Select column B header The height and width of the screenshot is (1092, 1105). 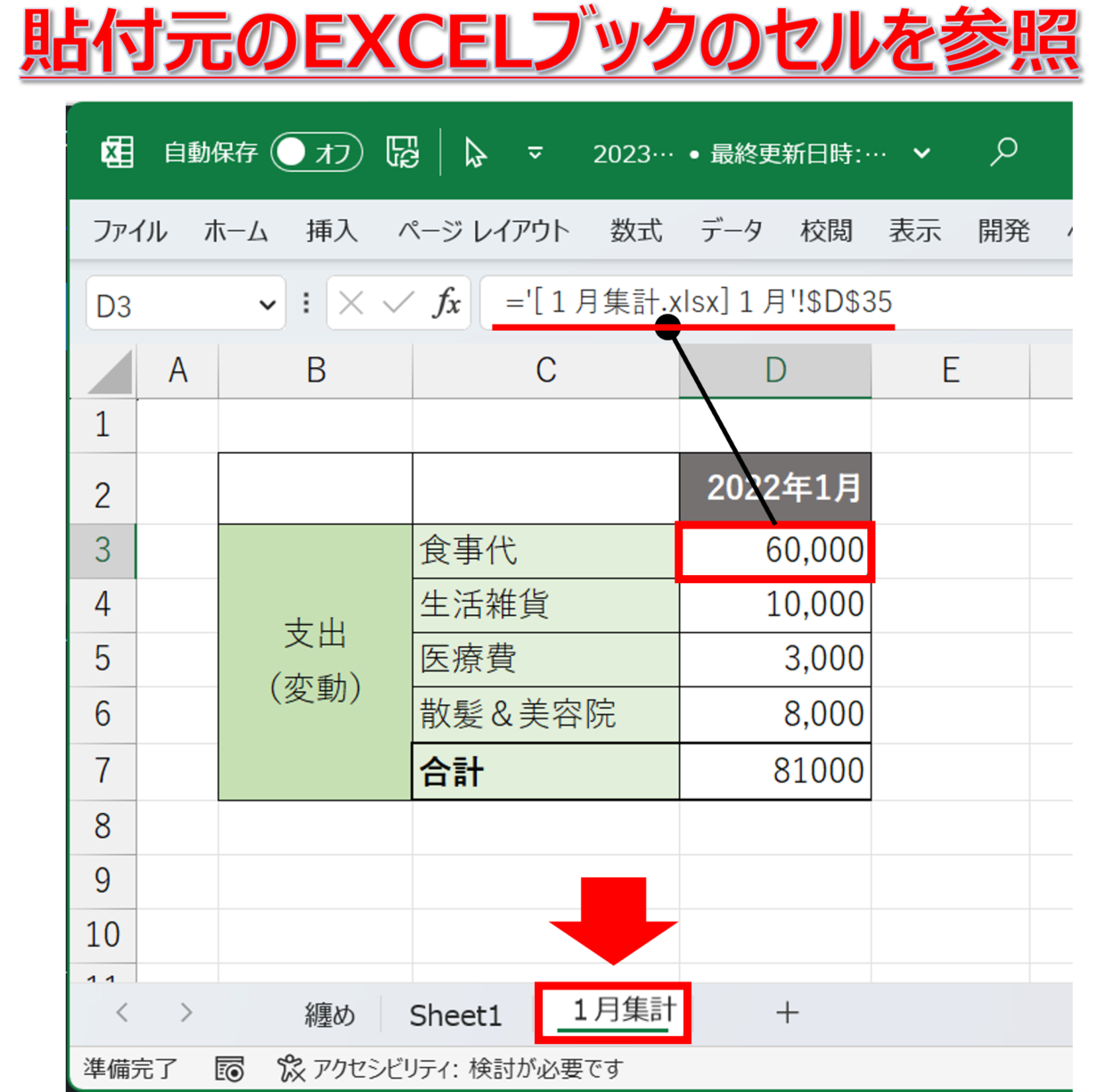point(315,370)
